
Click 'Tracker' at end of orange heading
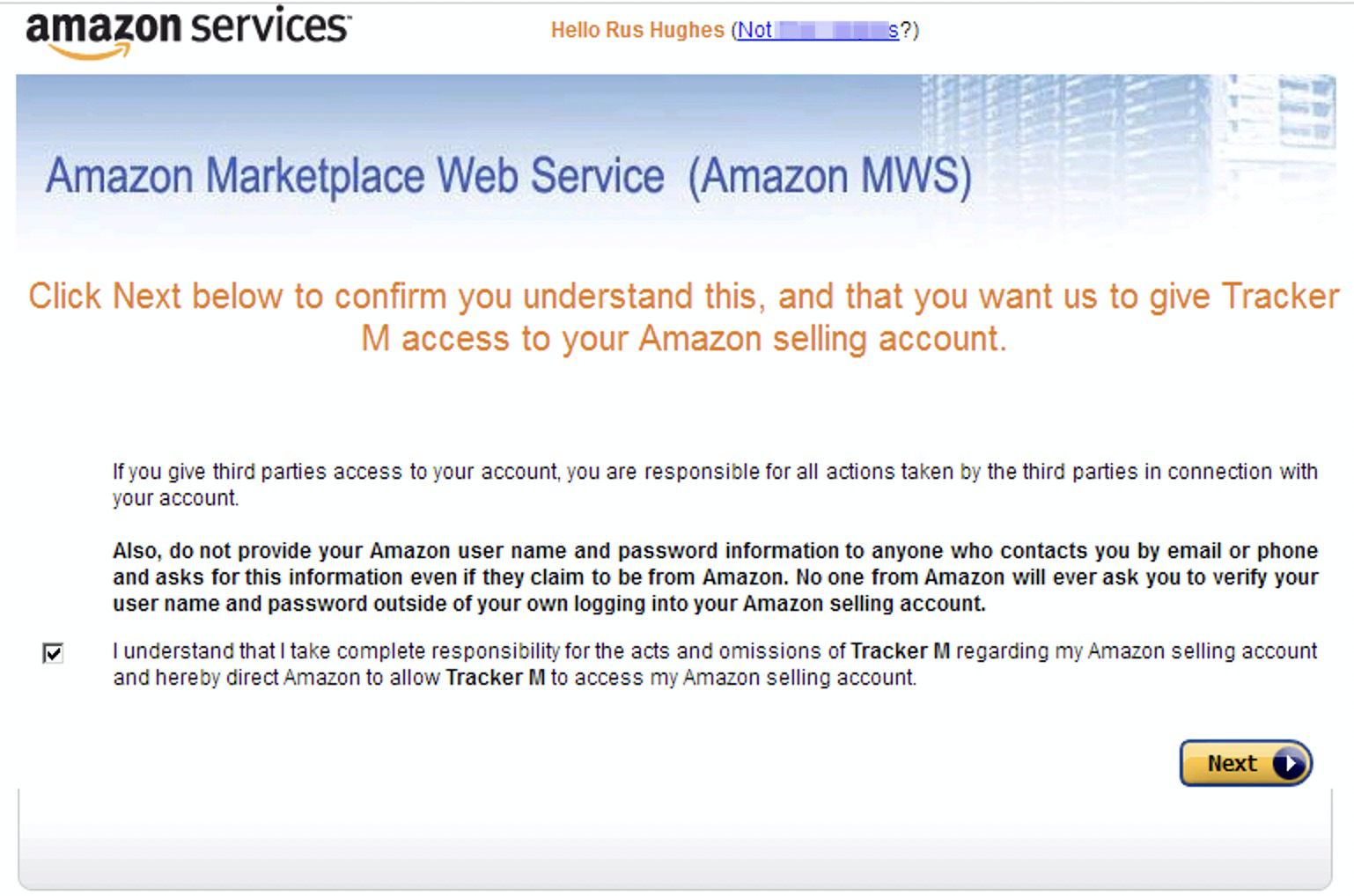click(1280, 297)
